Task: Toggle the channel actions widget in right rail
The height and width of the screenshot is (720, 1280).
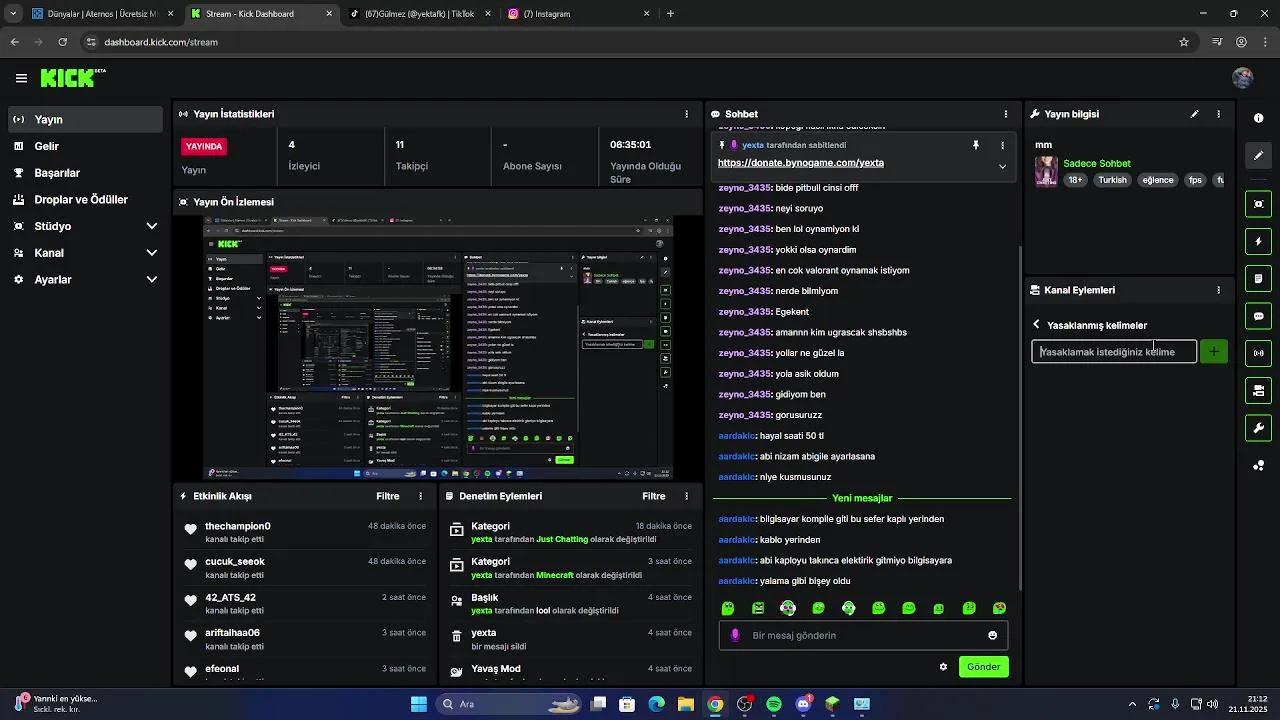Action: pyautogui.click(x=1258, y=390)
